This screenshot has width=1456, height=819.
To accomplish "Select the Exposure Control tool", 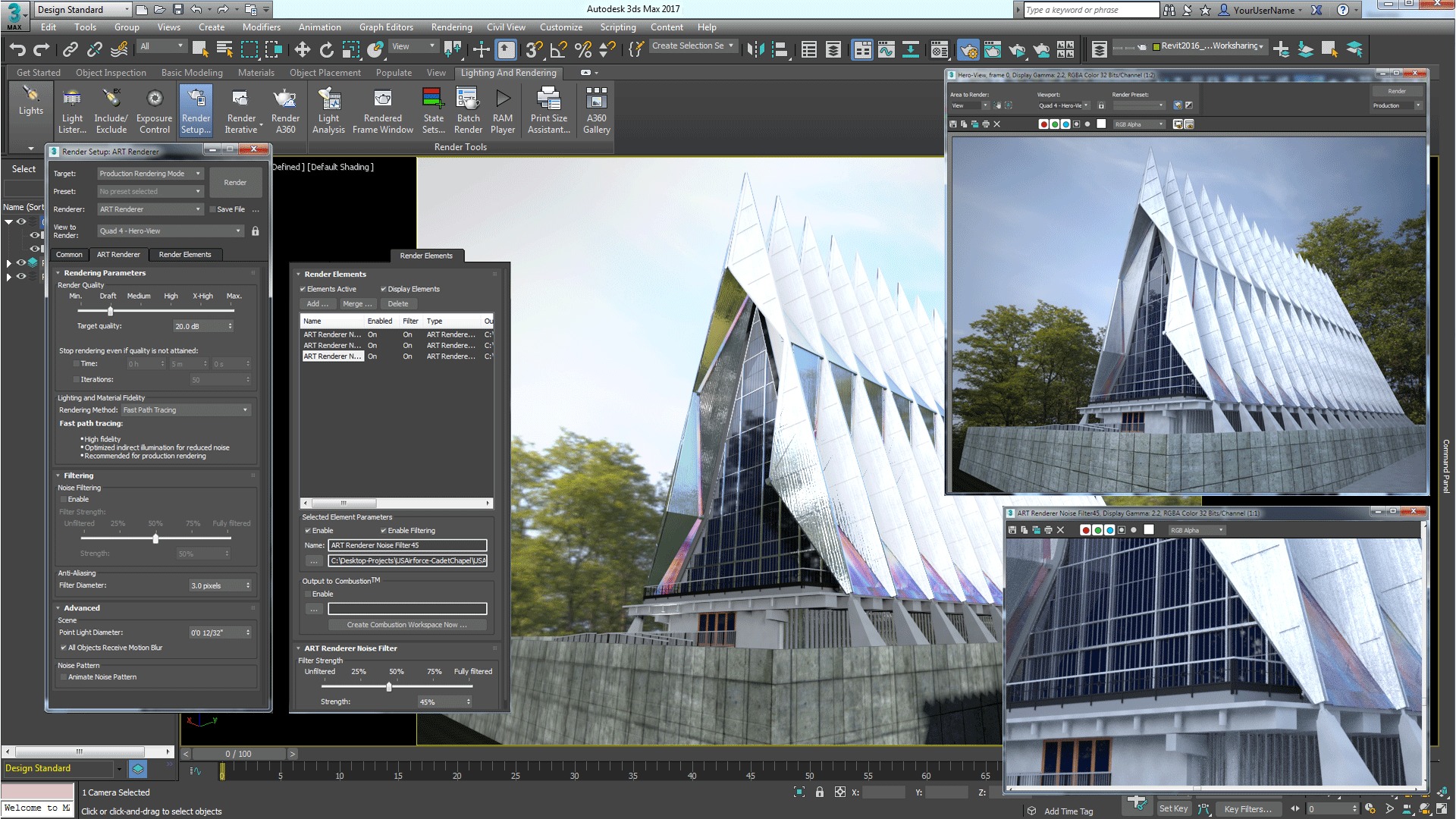I will (154, 109).
